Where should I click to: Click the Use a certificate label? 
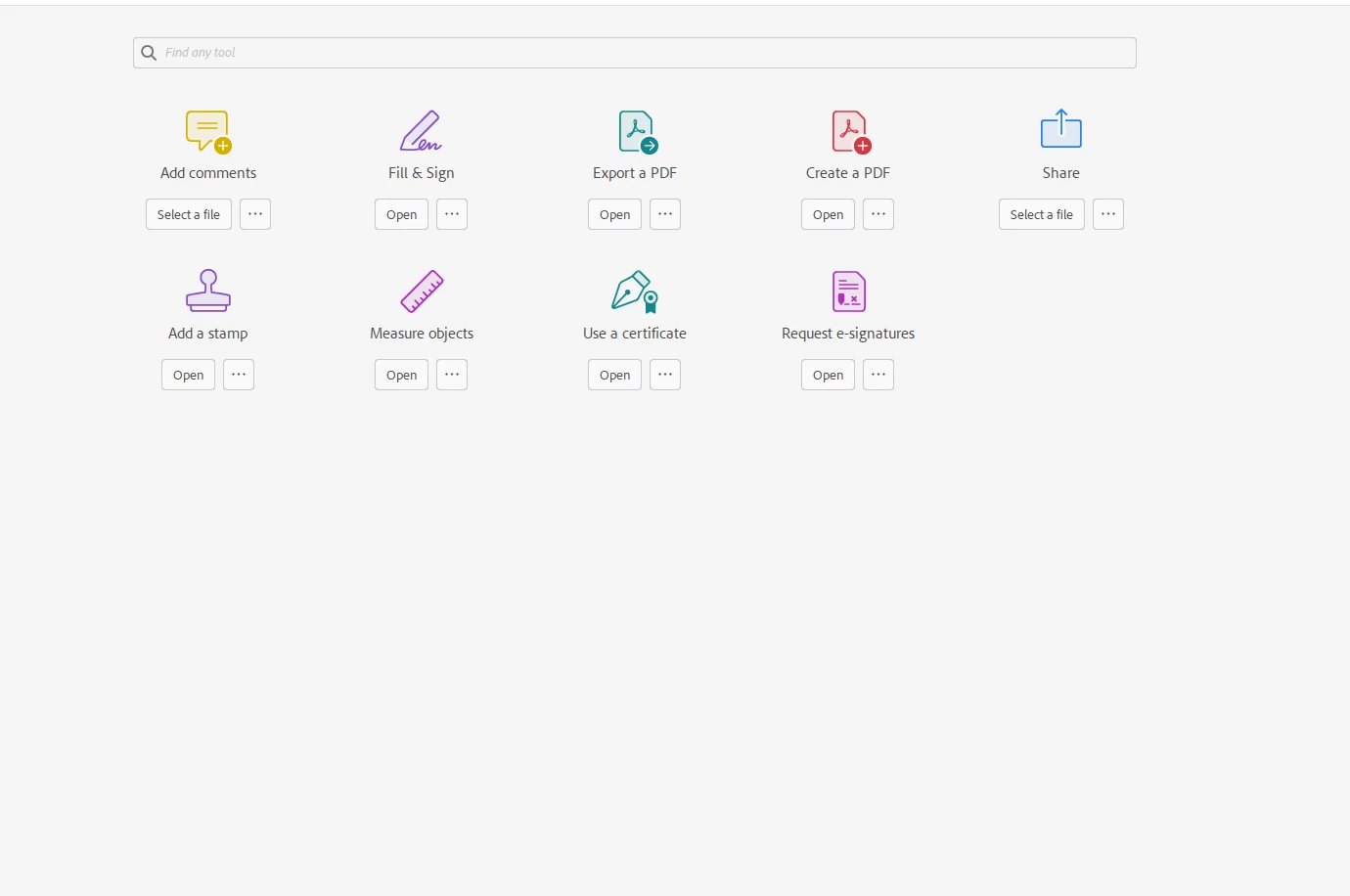click(635, 334)
